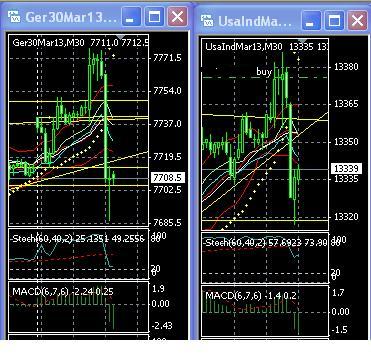Minimize the UsaIndMar13 chart window
This screenshot has width=371, height=361.
point(310,21)
